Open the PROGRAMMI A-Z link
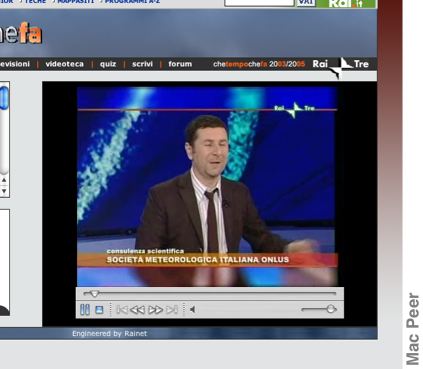 (132, 2)
